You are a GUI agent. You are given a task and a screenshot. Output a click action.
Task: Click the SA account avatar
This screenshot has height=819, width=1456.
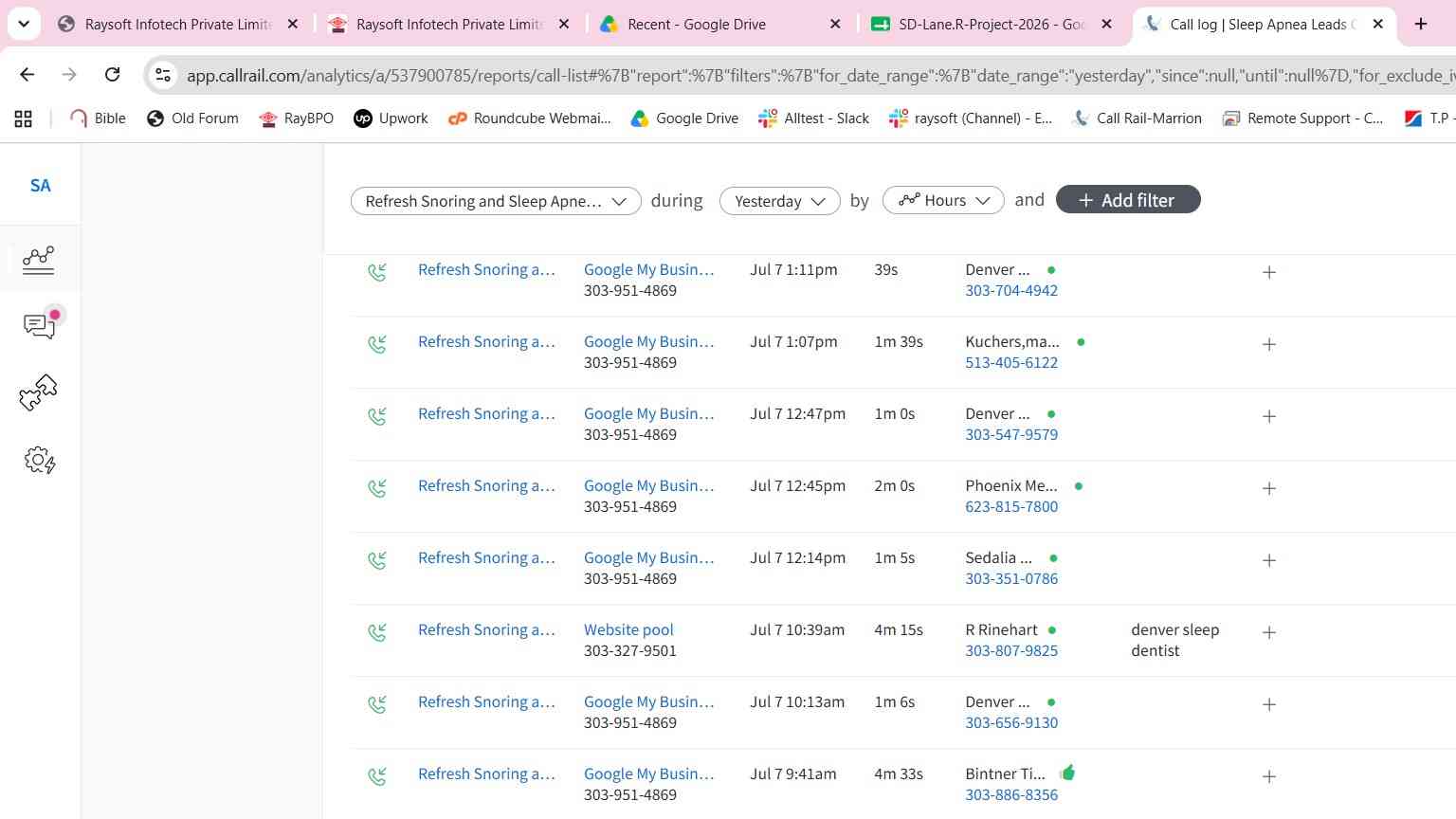[x=41, y=185]
